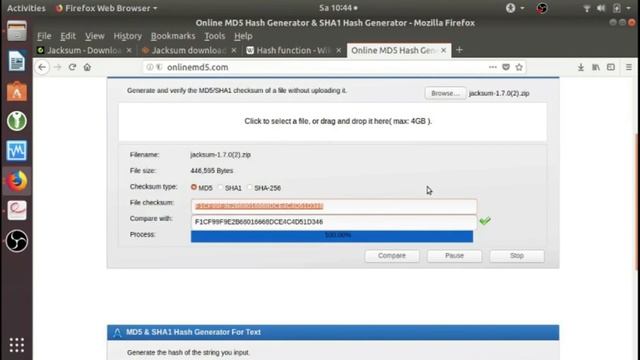640x360 pixels.
Task: Open the Tools menu
Action: click(215, 36)
